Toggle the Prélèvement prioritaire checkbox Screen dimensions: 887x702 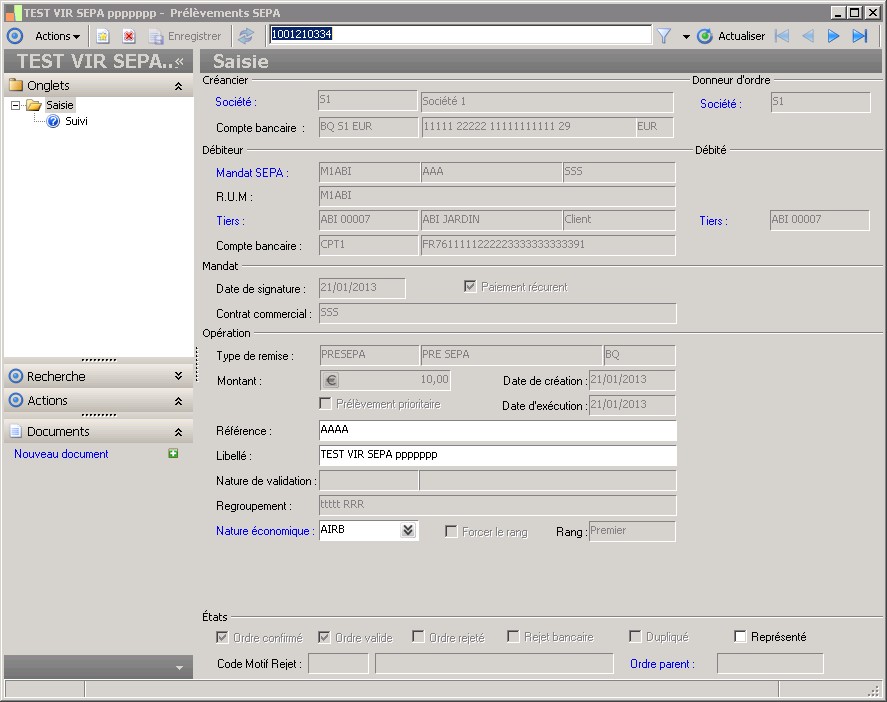point(325,404)
